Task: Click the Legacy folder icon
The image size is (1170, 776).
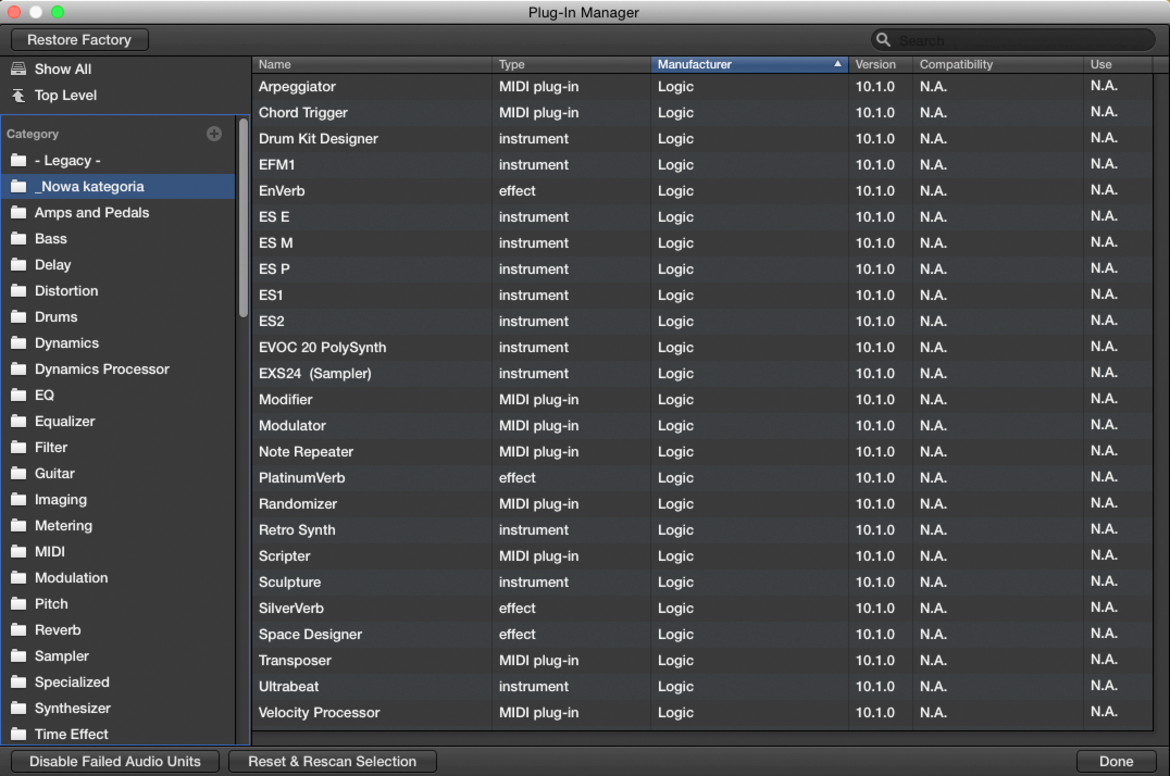Action: (19, 160)
